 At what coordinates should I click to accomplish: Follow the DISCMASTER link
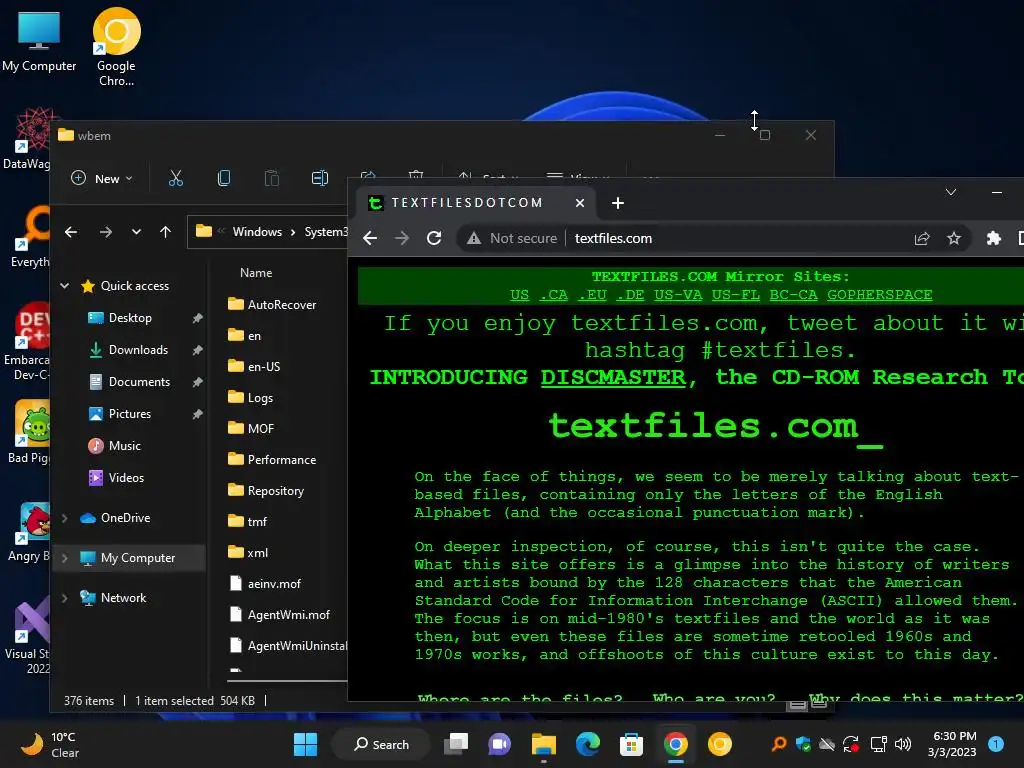[x=613, y=377]
